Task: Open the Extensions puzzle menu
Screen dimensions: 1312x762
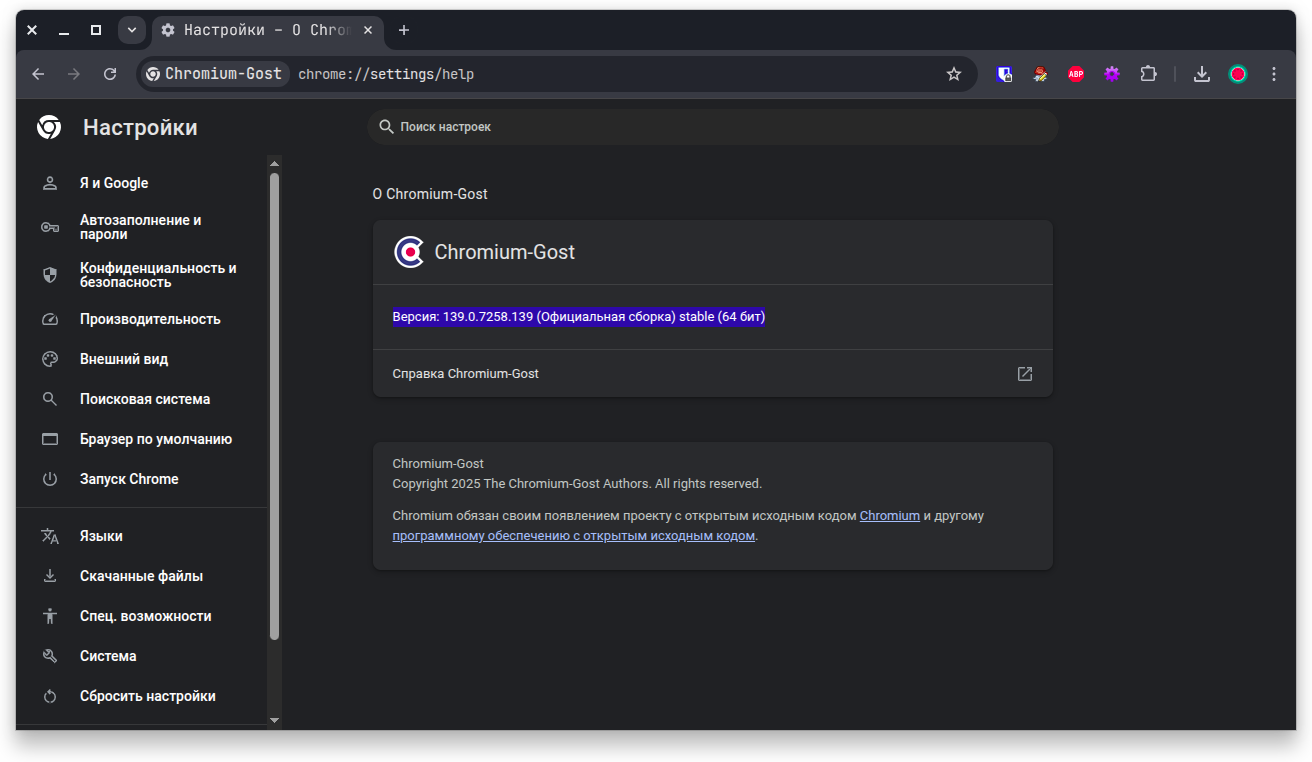Action: [x=1148, y=74]
